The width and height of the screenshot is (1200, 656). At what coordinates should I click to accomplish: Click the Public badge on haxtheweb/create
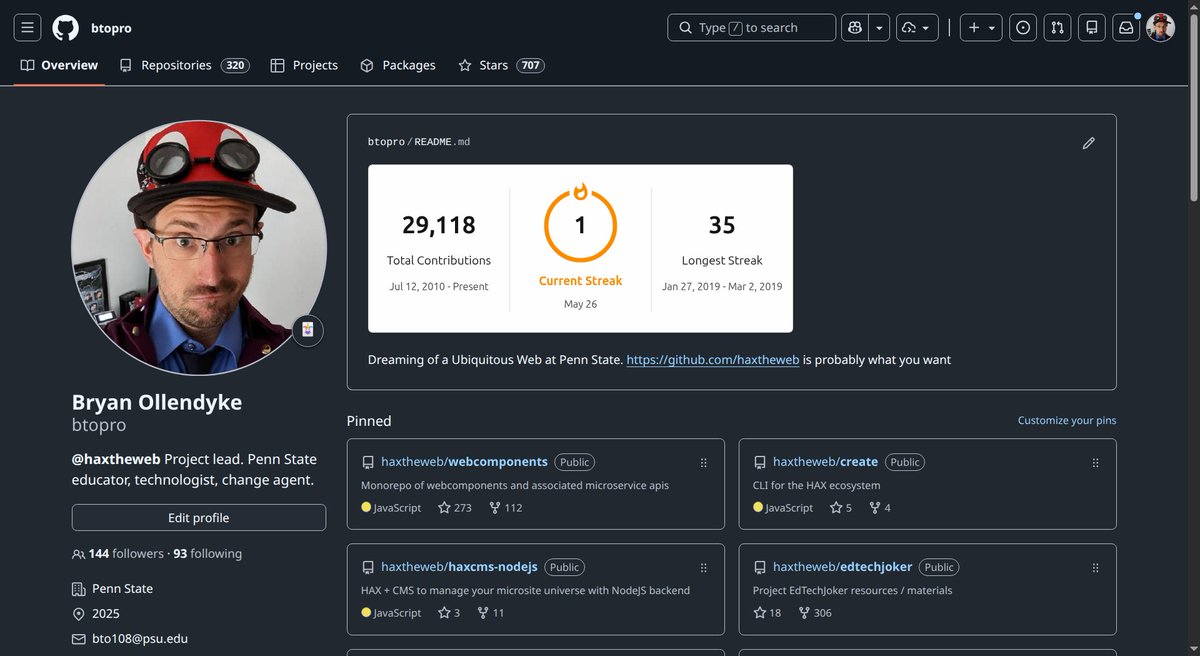click(x=905, y=462)
